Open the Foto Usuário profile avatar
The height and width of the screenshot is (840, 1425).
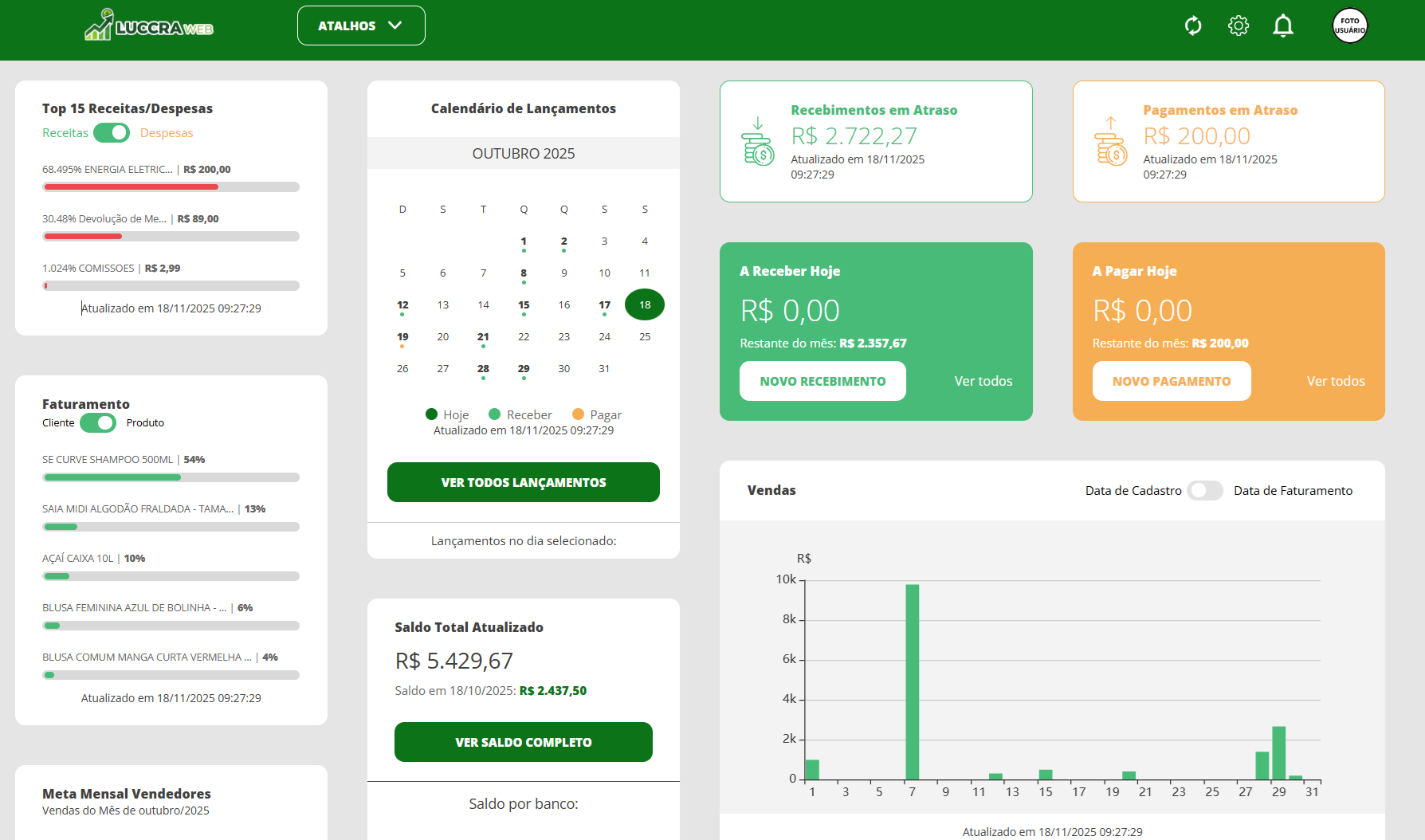pos(1349,25)
